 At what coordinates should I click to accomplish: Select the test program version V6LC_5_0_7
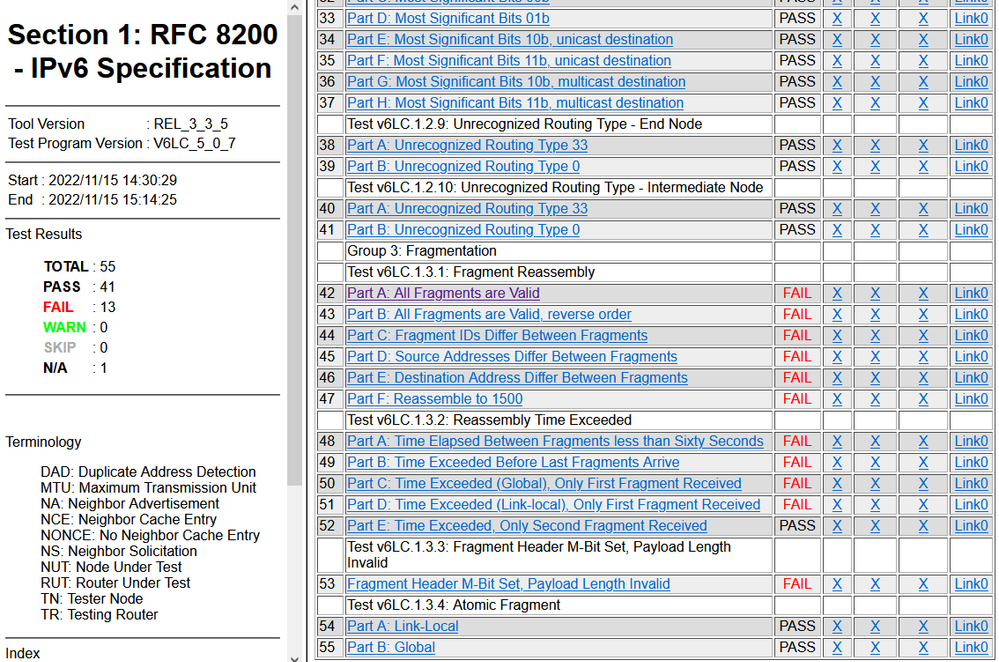(x=194, y=143)
